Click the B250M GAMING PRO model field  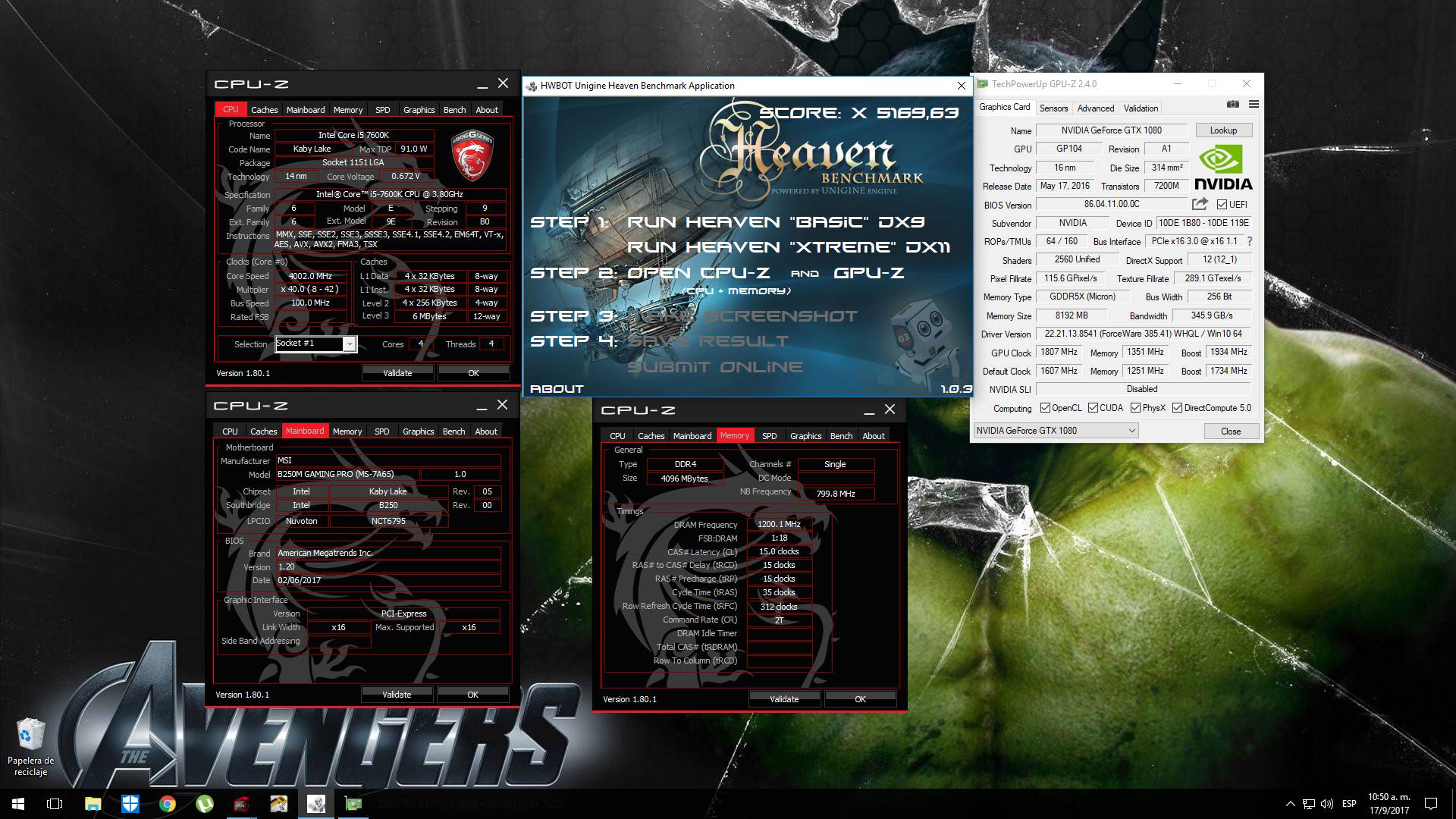click(x=347, y=474)
